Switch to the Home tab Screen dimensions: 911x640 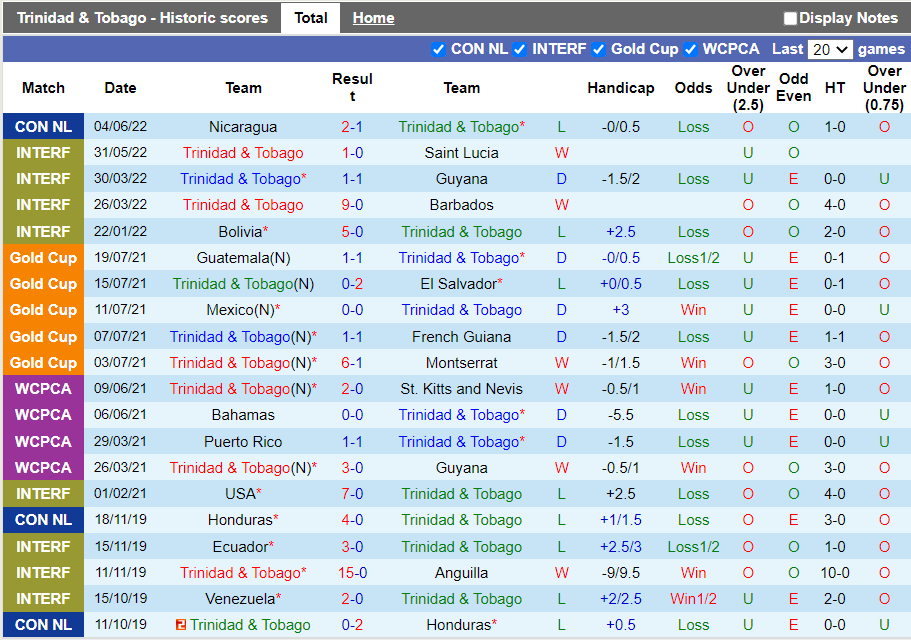click(x=374, y=18)
